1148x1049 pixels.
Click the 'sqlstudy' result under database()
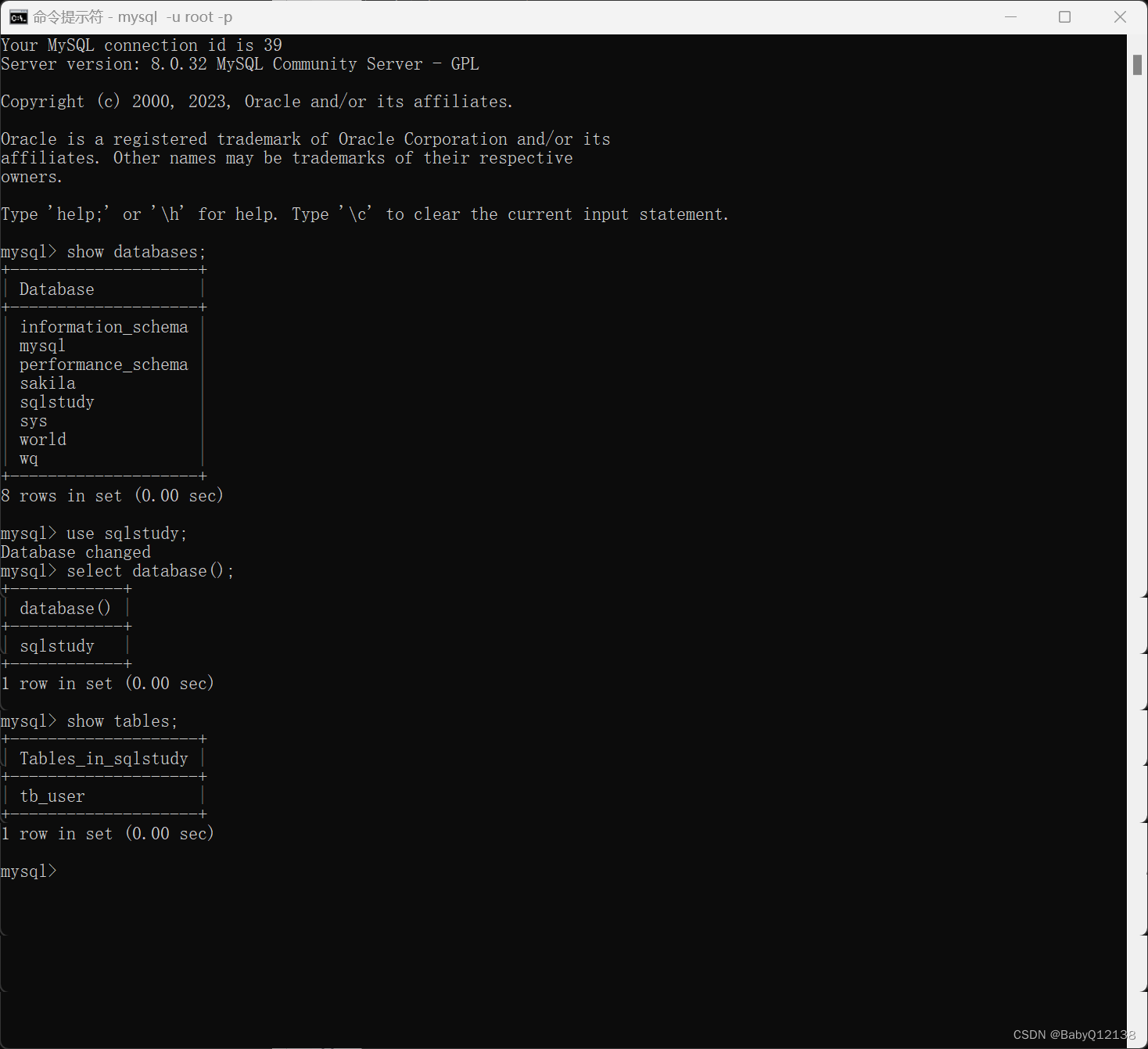pos(57,646)
